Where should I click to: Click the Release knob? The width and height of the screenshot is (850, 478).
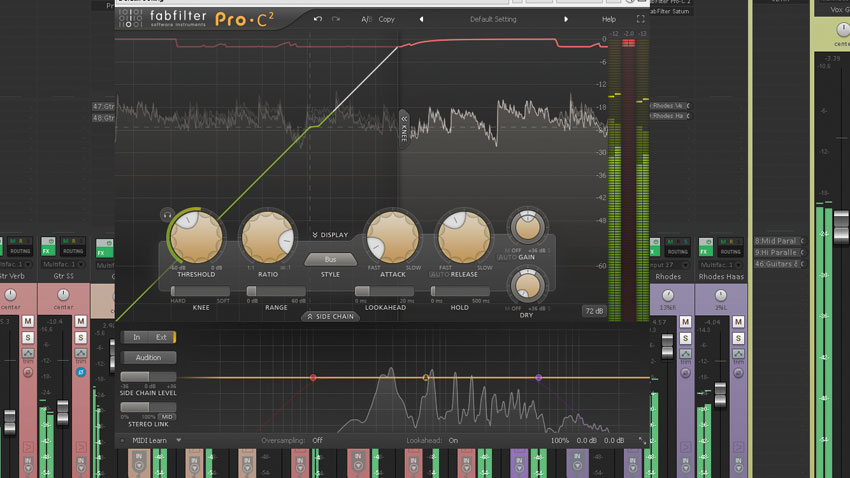coord(463,237)
